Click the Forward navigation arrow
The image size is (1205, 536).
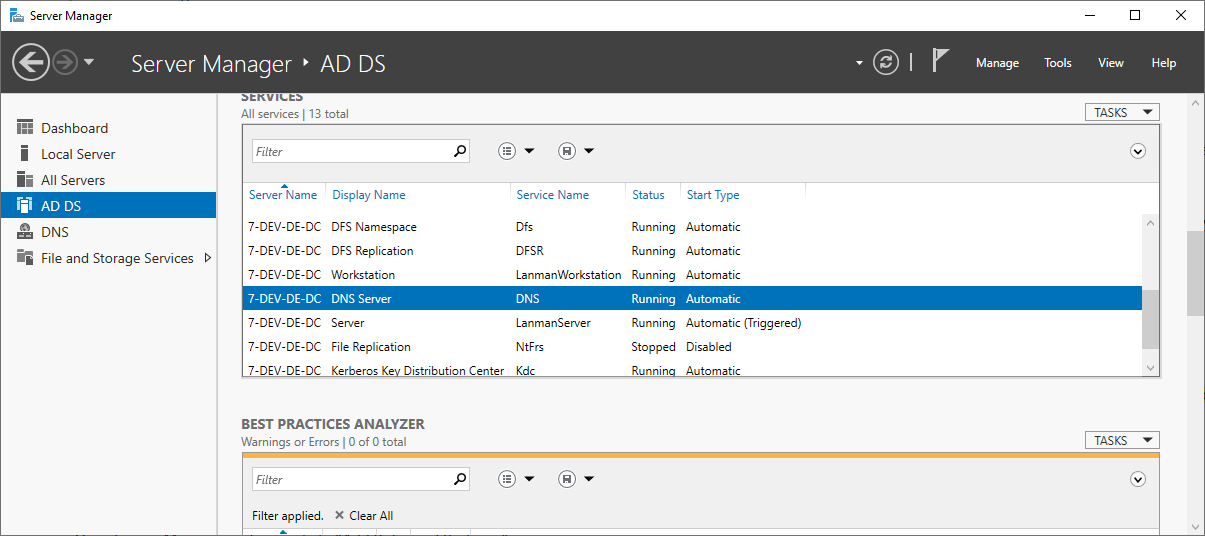click(x=65, y=63)
